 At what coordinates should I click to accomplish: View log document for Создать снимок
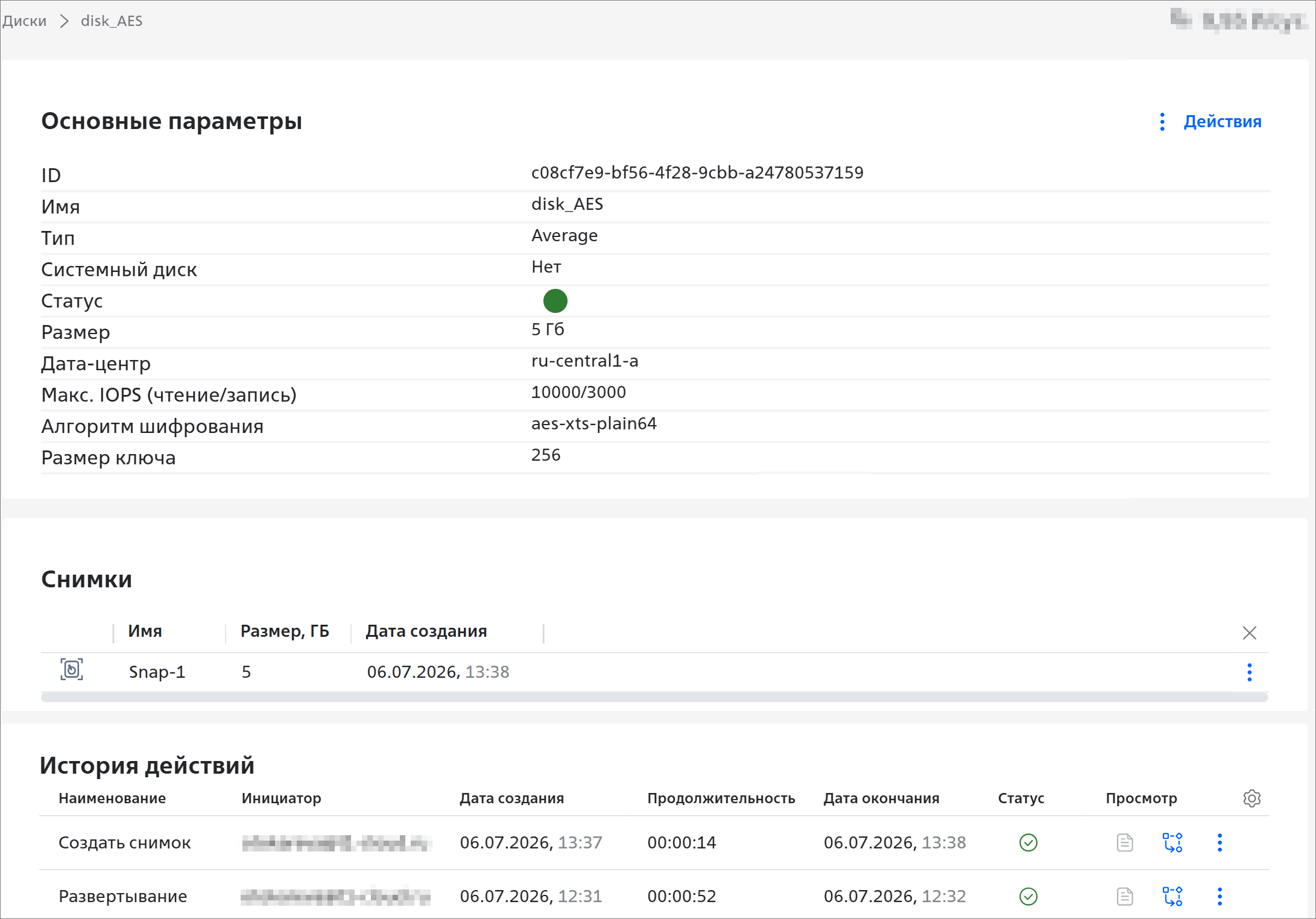1125,842
